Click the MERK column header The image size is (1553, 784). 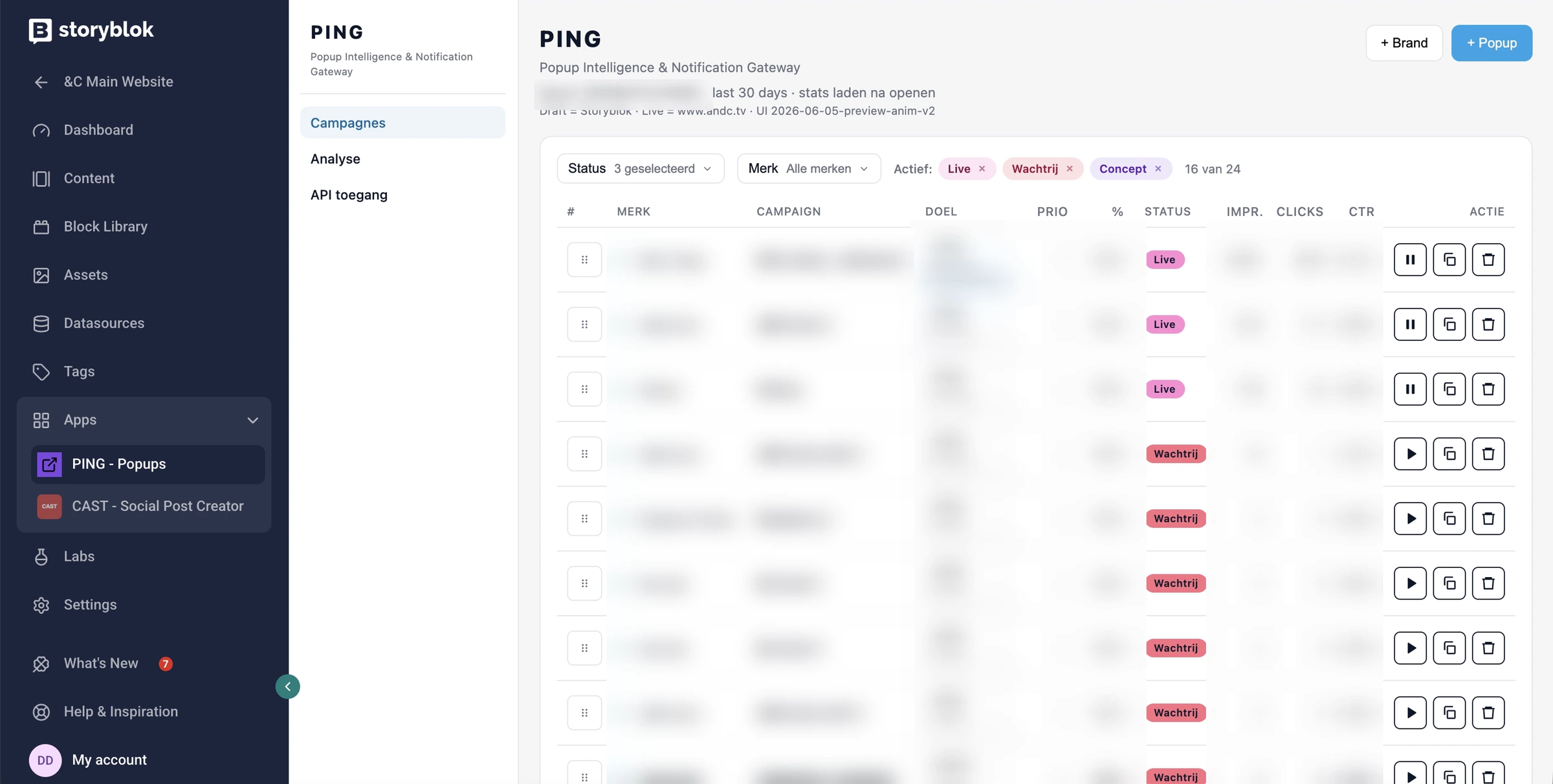[x=633, y=212]
